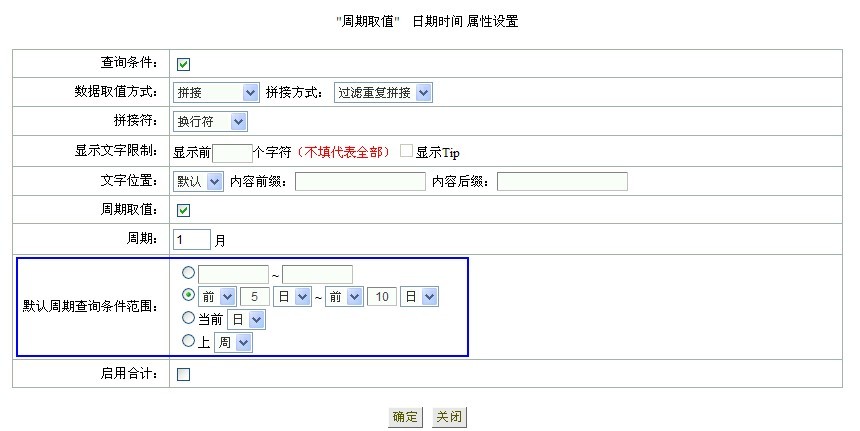Toggle the 查询条件 checkbox
860x431 pixels.
pos(184,65)
